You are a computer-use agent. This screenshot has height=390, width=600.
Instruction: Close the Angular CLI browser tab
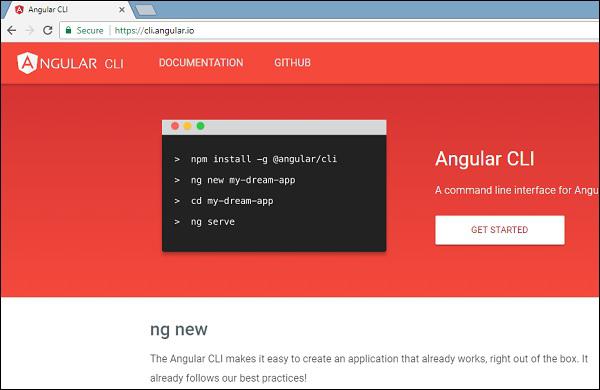point(122,10)
